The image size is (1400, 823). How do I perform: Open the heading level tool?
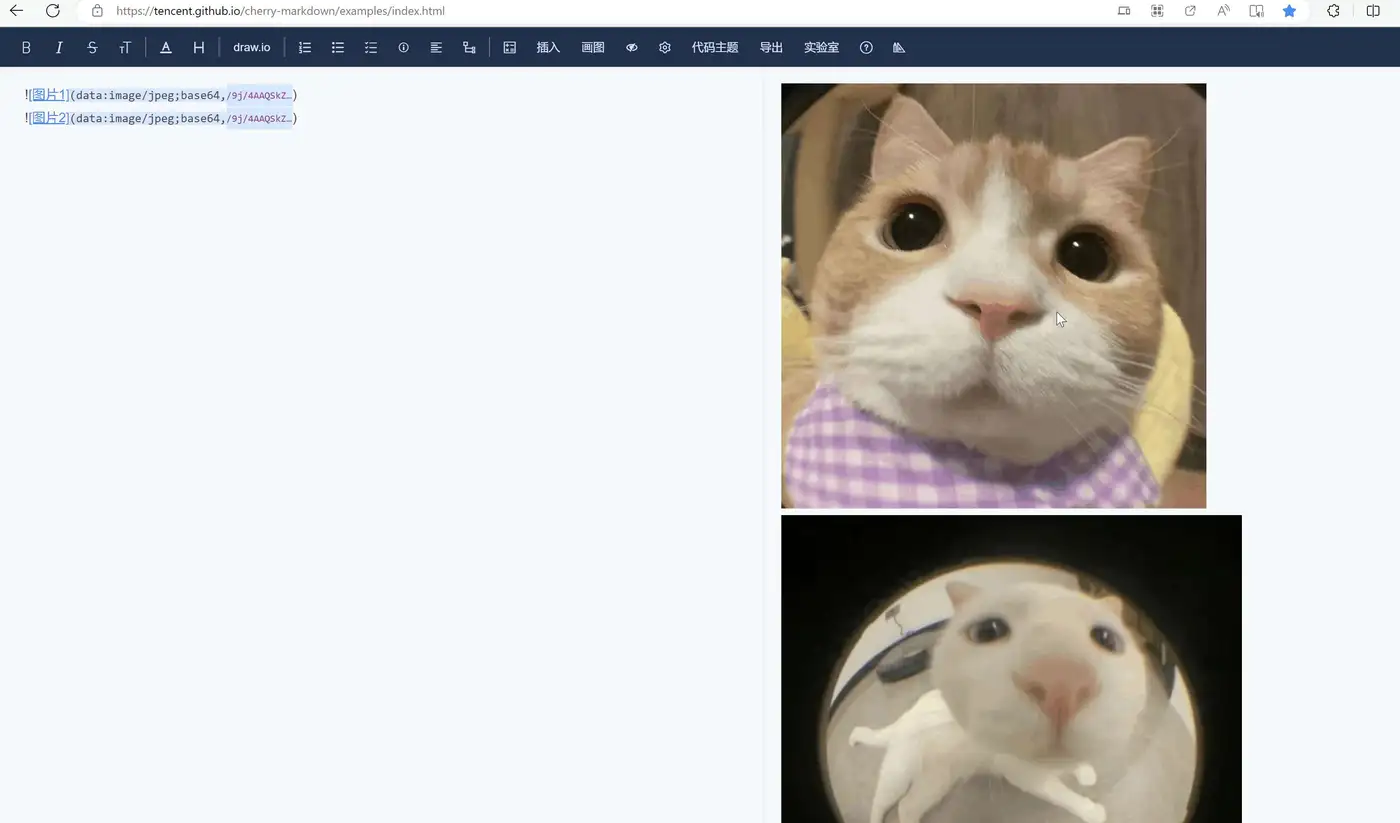199,48
